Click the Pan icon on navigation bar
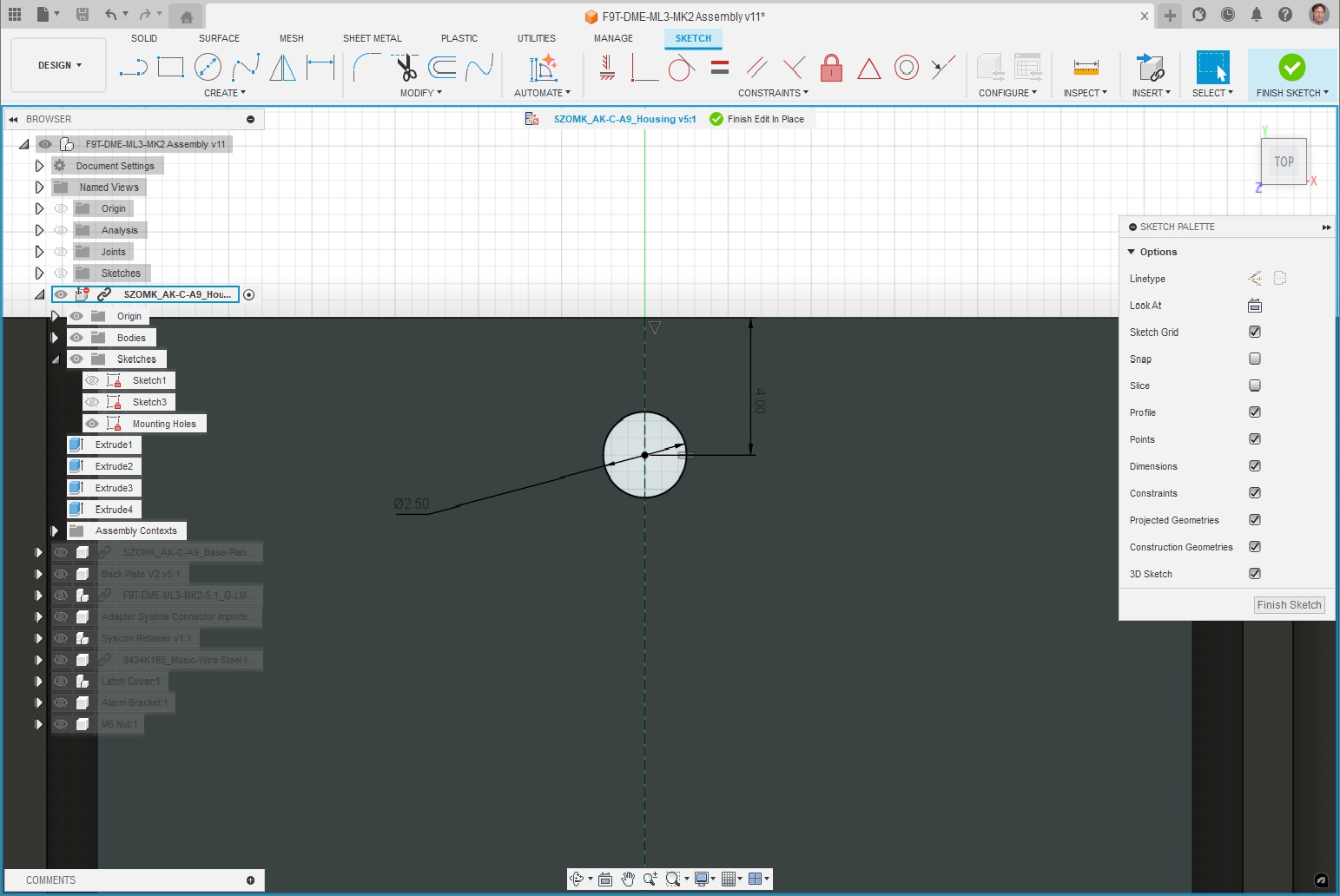This screenshot has height=896, width=1340. pos(628,879)
